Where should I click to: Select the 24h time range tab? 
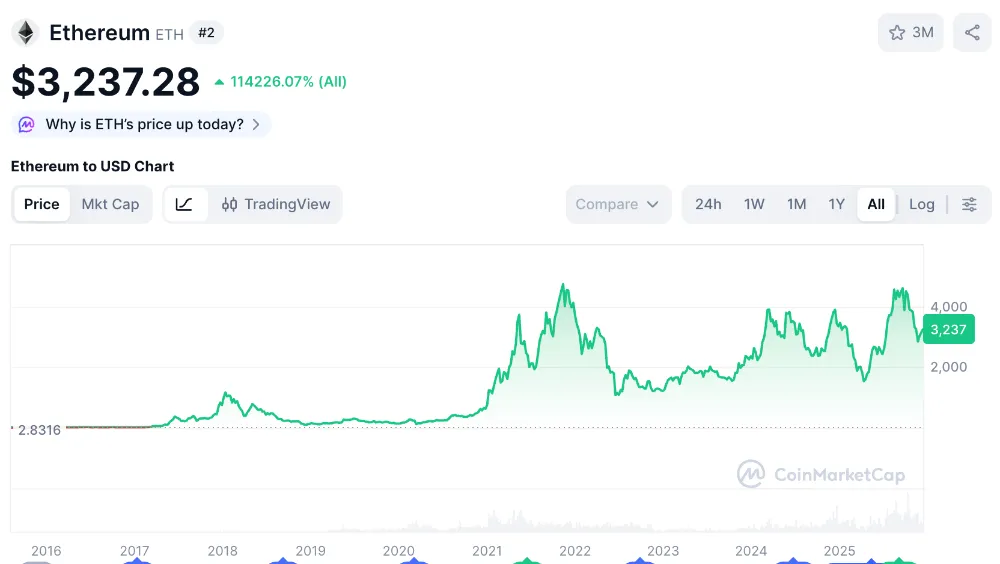708,204
